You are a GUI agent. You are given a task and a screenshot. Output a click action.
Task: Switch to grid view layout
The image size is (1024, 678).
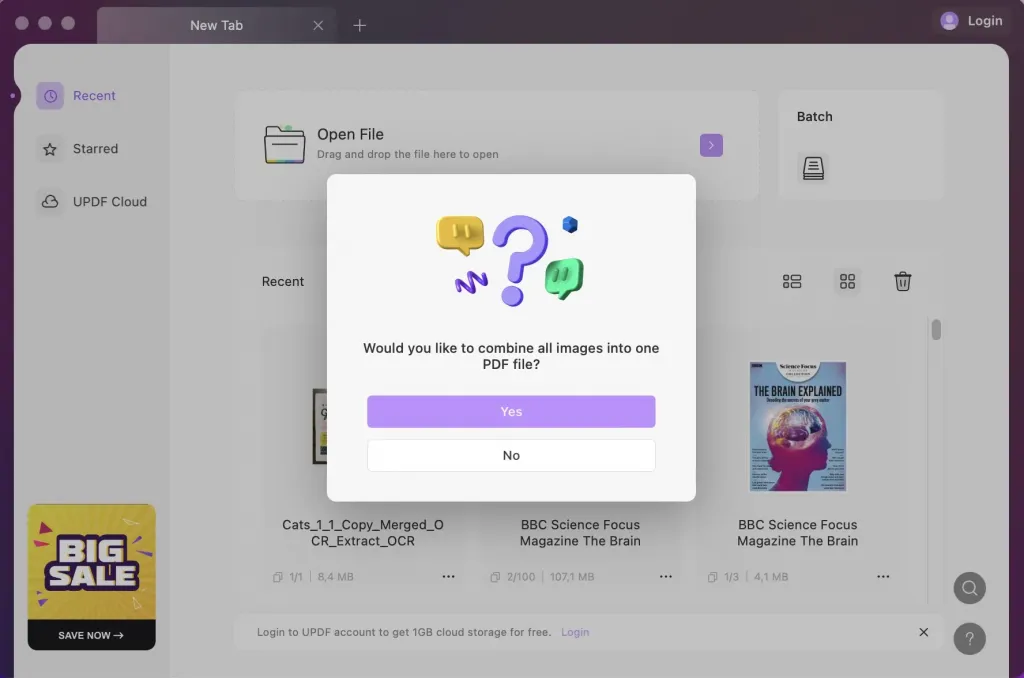[x=847, y=282]
